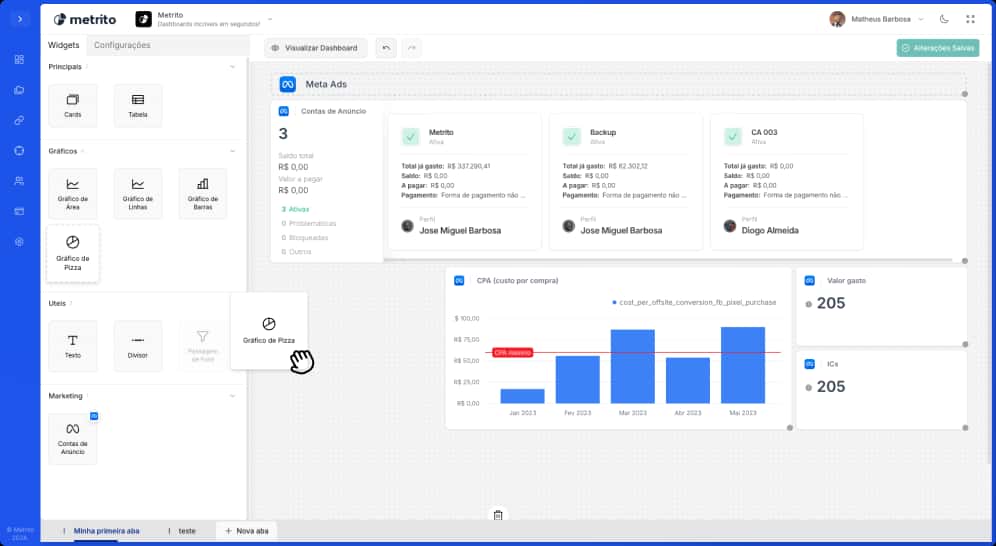The image size is (996, 546).
Task: Choose the Gráfico de Área widget
Action: click(x=73, y=193)
